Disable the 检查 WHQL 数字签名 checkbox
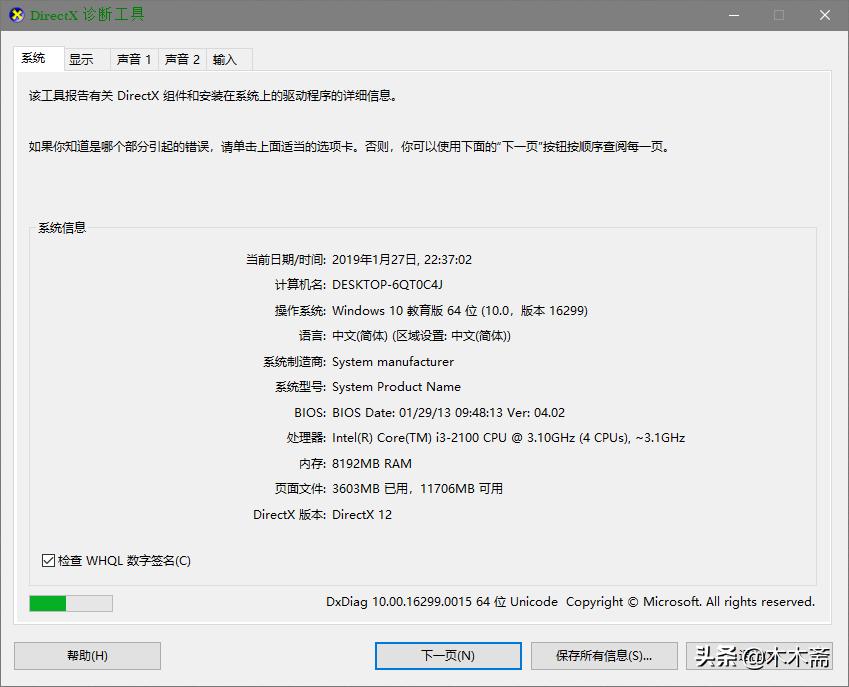 coord(49,561)
